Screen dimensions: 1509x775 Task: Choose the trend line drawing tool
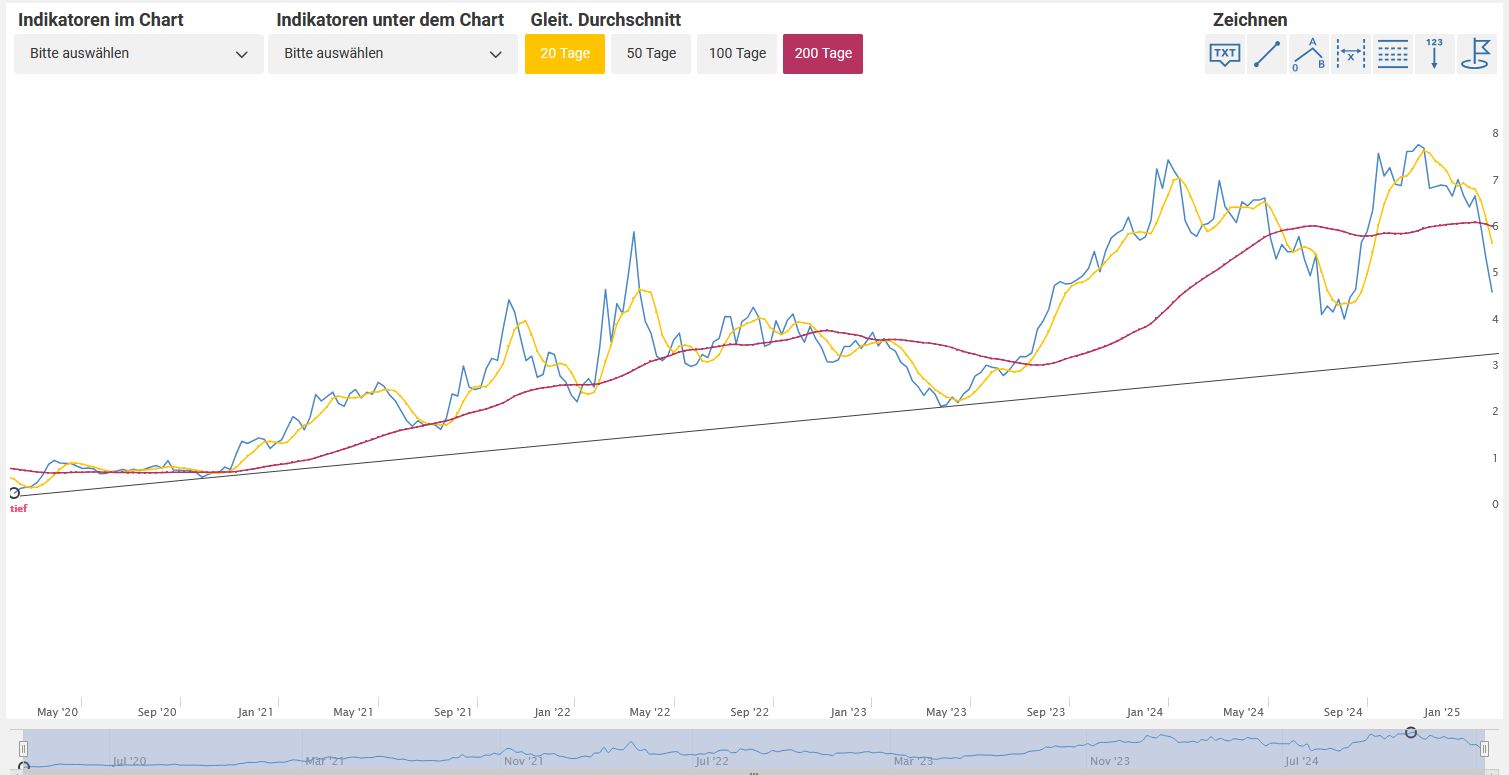point(1267,54)
